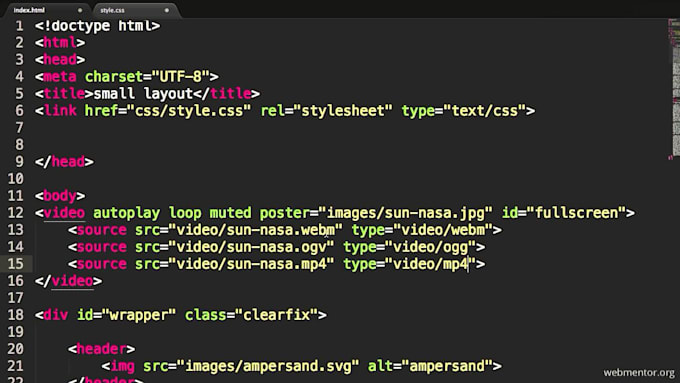Click the opening body tag on line 11

pos(60,196)
